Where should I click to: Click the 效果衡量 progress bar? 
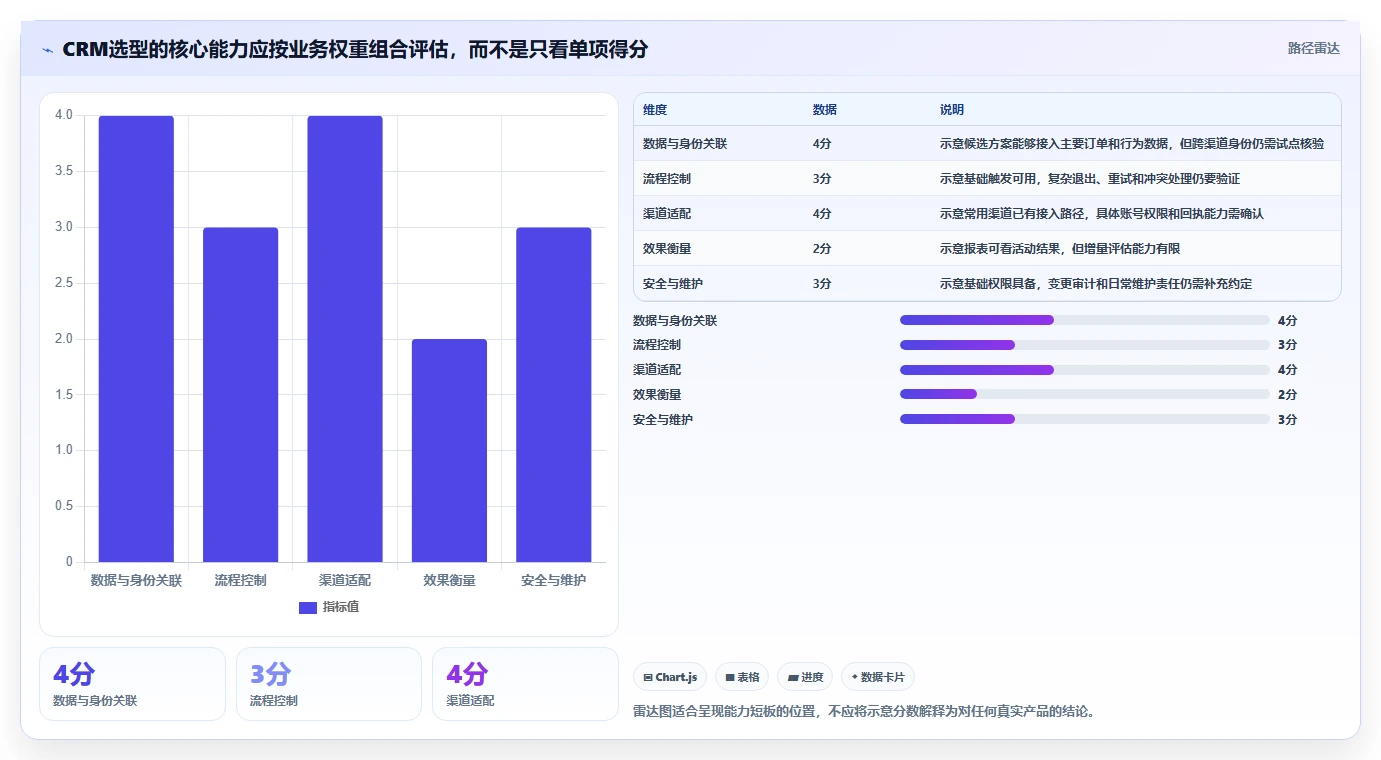1085,394
